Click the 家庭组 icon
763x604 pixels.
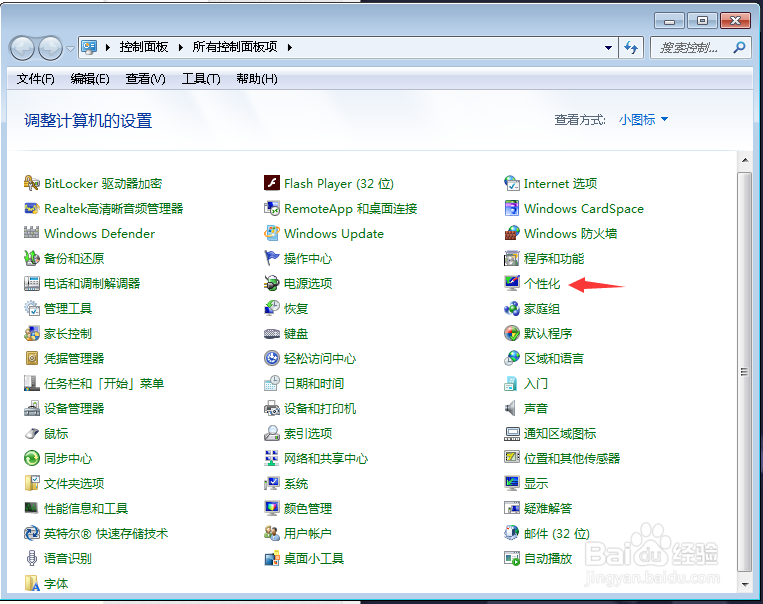(x=511, y=309)
